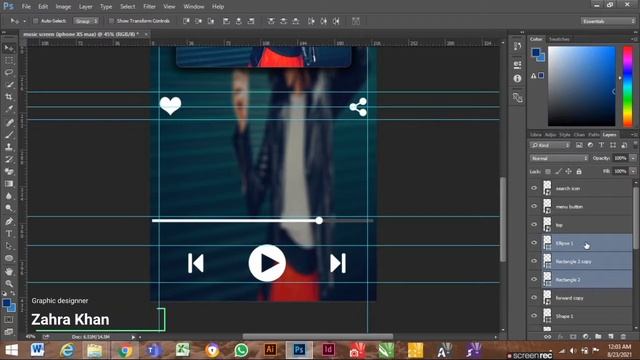640x360 pixels.
Task: Open the Color panel flyout menu
Action: tap(634, 39)
